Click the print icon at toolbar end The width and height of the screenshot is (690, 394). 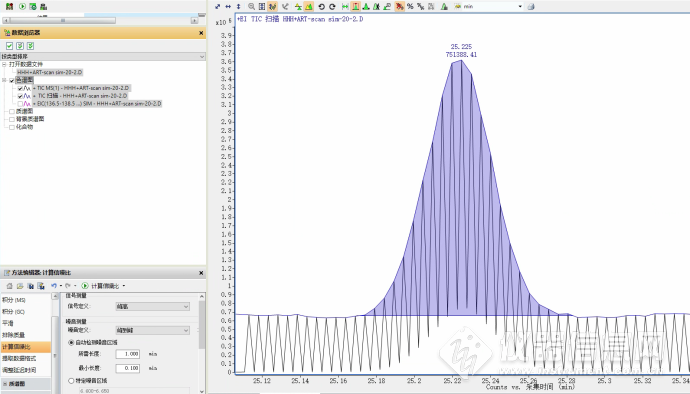531,7
